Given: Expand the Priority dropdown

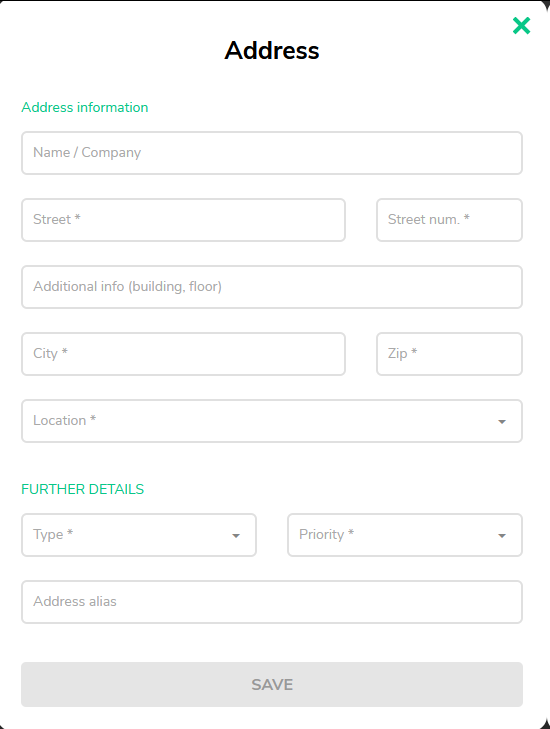Looking at the screenshot, I should 404,535.
